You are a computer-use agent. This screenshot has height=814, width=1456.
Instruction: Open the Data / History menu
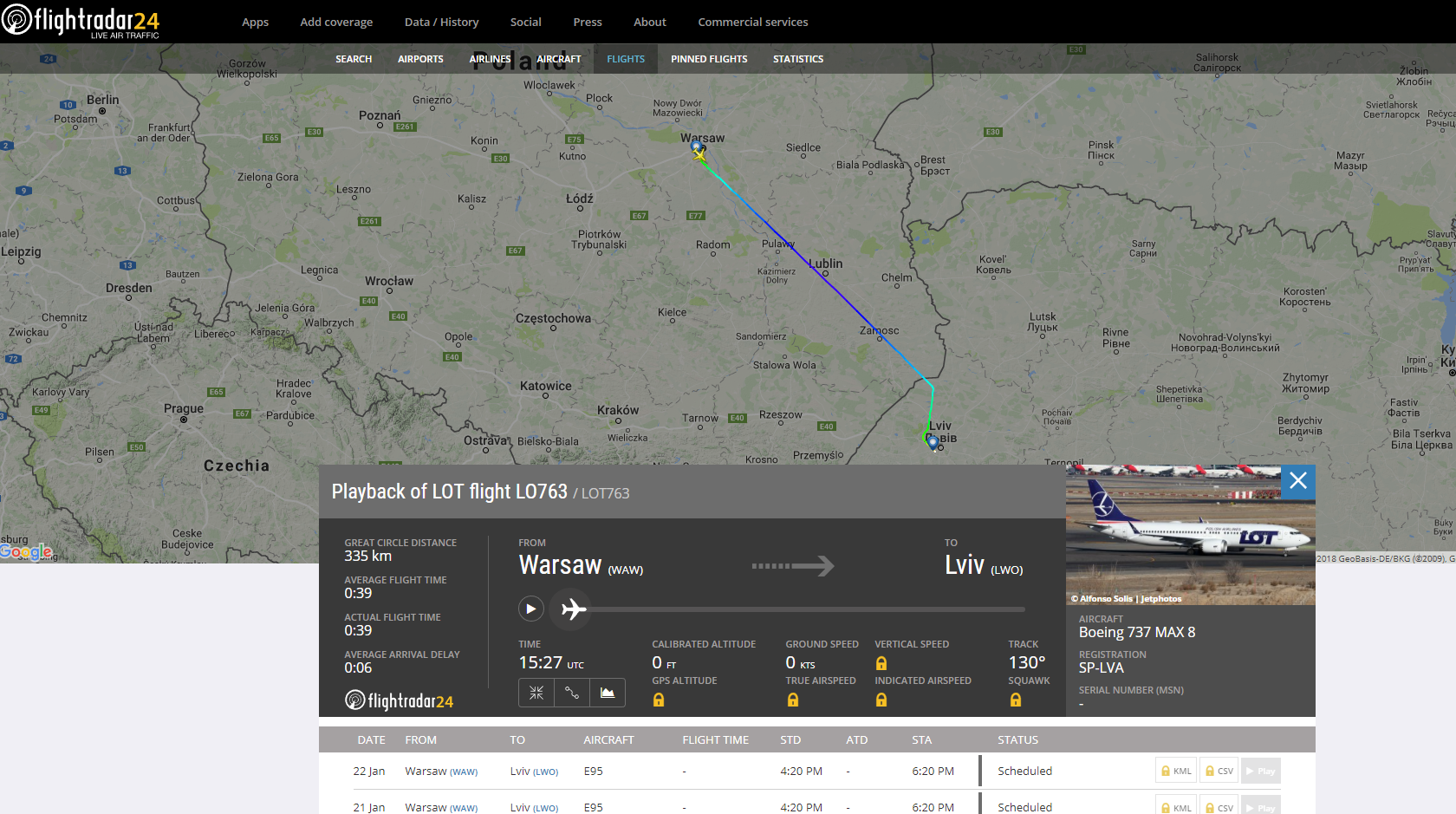point(441,22)
